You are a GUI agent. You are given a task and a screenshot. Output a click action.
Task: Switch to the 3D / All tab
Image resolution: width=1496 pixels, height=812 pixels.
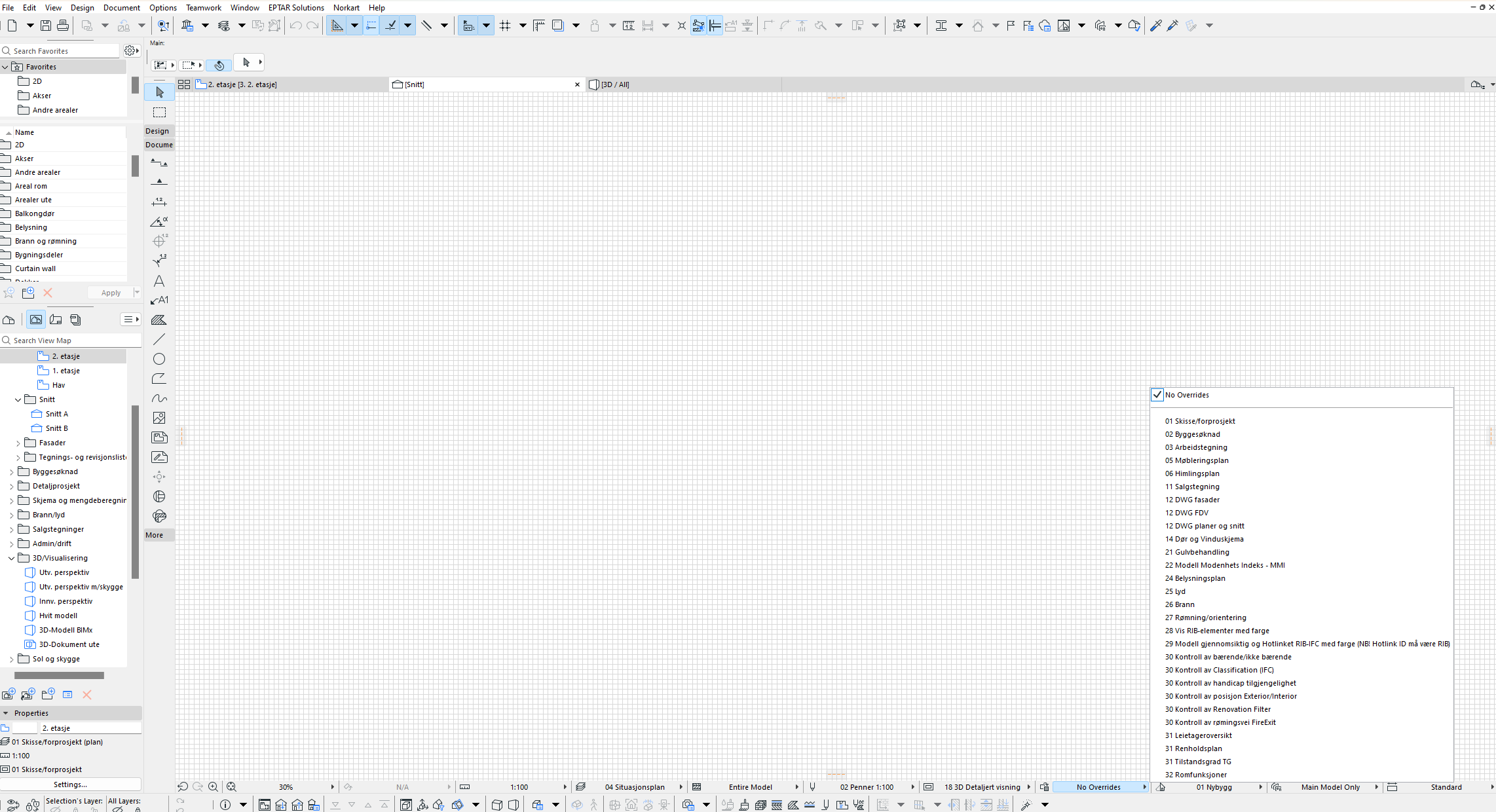pos(615,84)
